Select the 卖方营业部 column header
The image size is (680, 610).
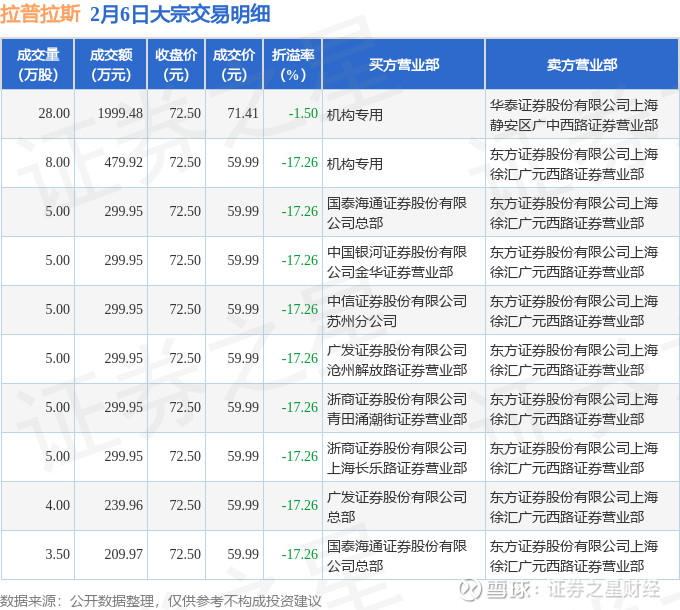click(x=582, y=64)
